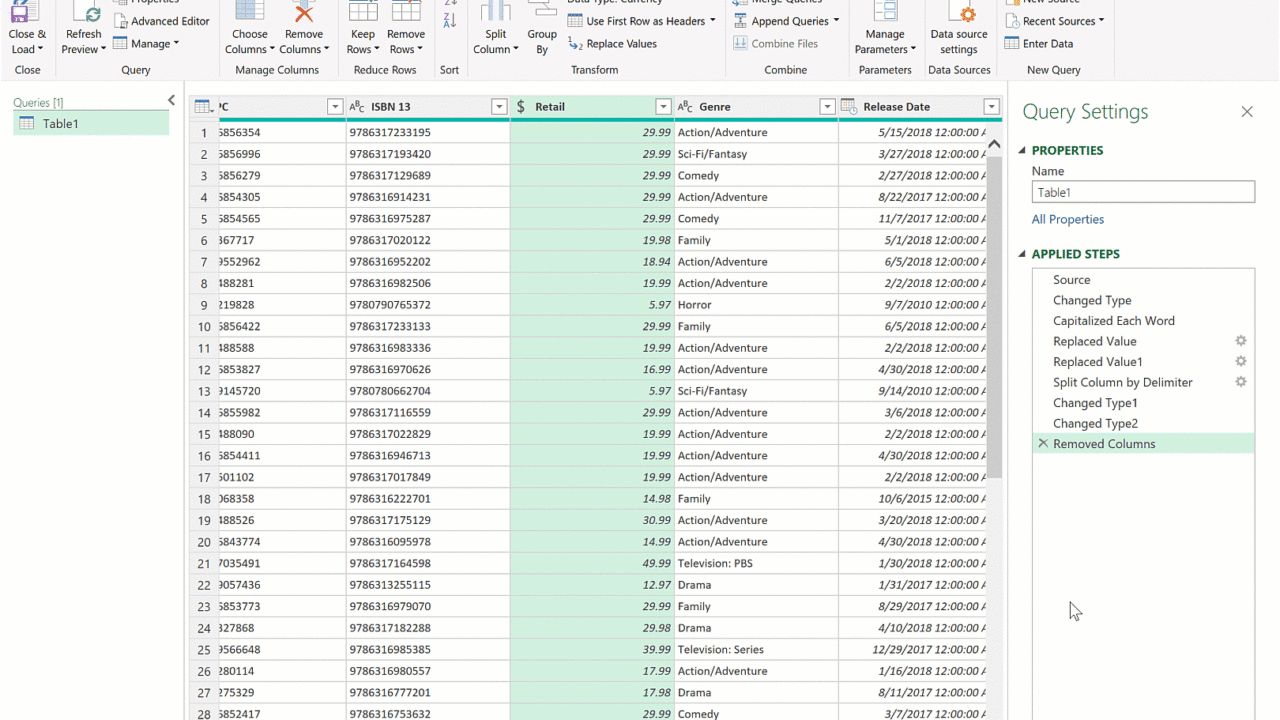Select the Capitalized Each Word step
Image resolution: width=1280 pixels, height=720 pixels.
coord(1113,321)
